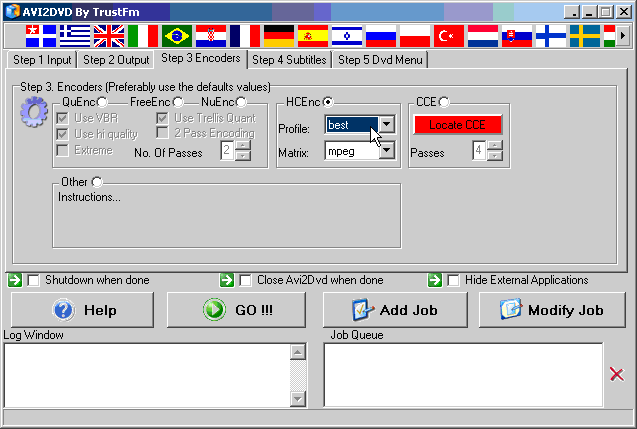
Task: Click the Use Trellis Quant checkbox
Action: [x=162, y=118]
